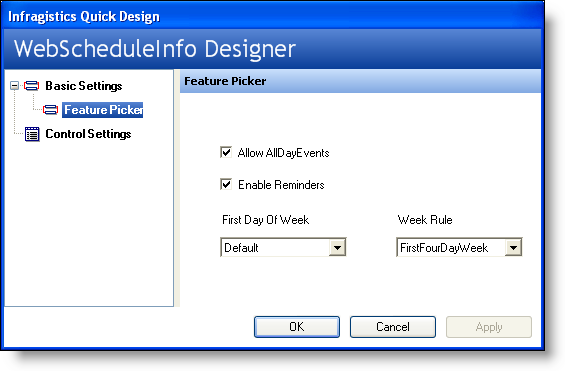Open the First Day Of Week dropdown arrow
Screen dimensions: 565x371
[337, 247]
